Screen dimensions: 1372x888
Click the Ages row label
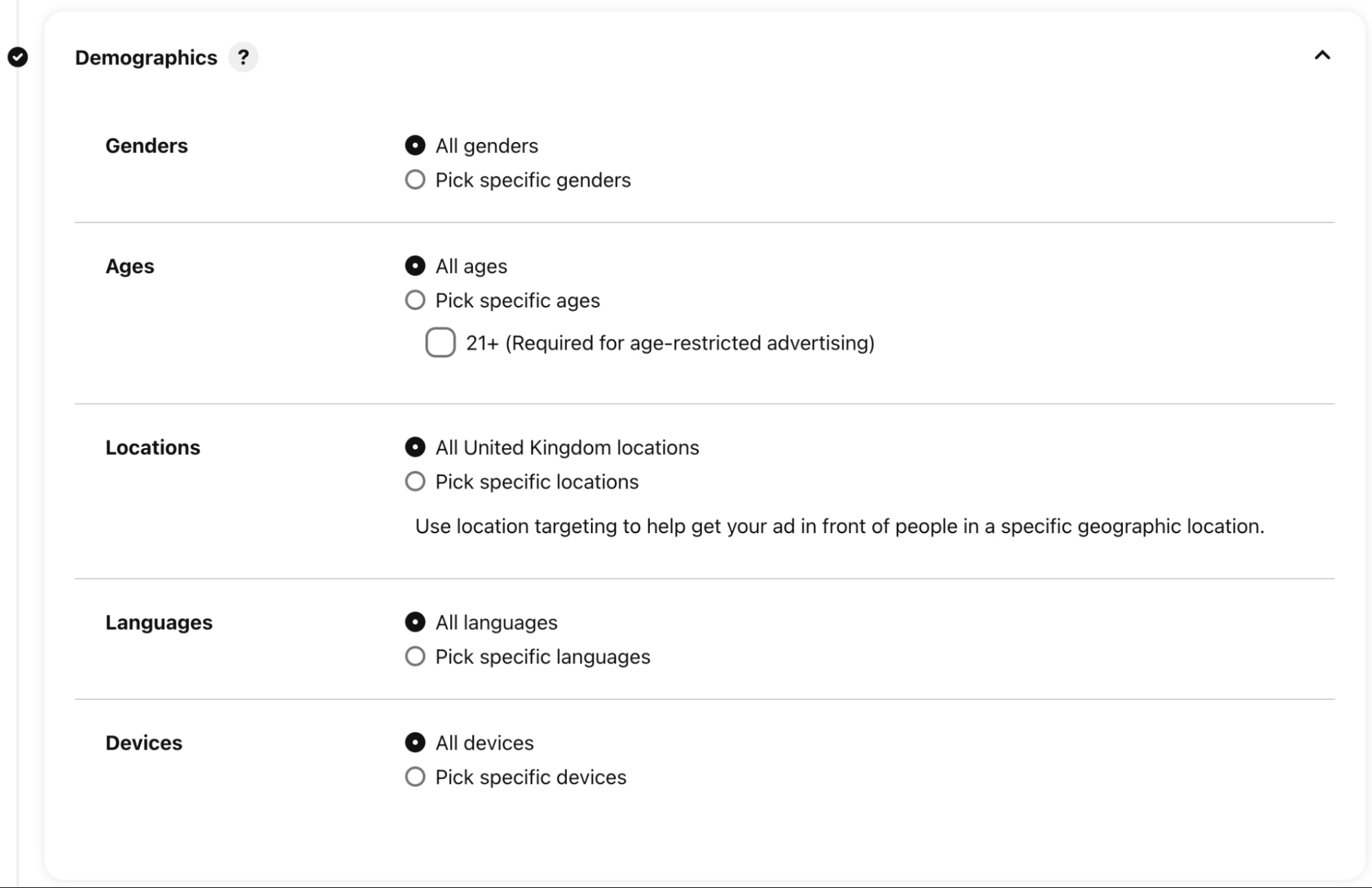[x=130, y=266]
